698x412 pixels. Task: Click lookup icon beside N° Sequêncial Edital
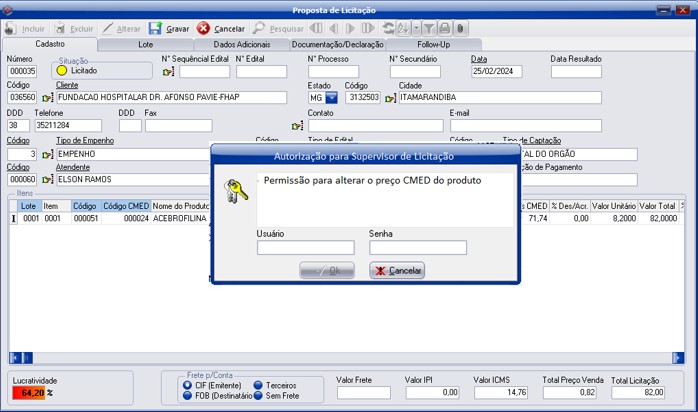(169, 72)
